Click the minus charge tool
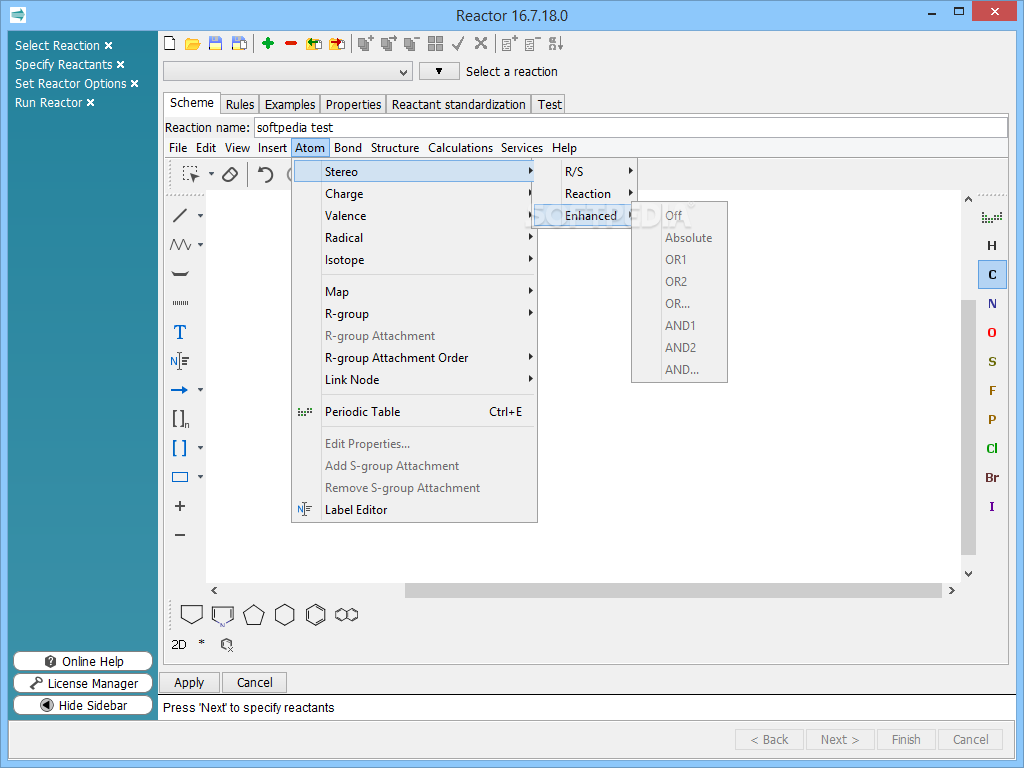The width and height of the screenshot is (1024, 768). pos(180,535)
